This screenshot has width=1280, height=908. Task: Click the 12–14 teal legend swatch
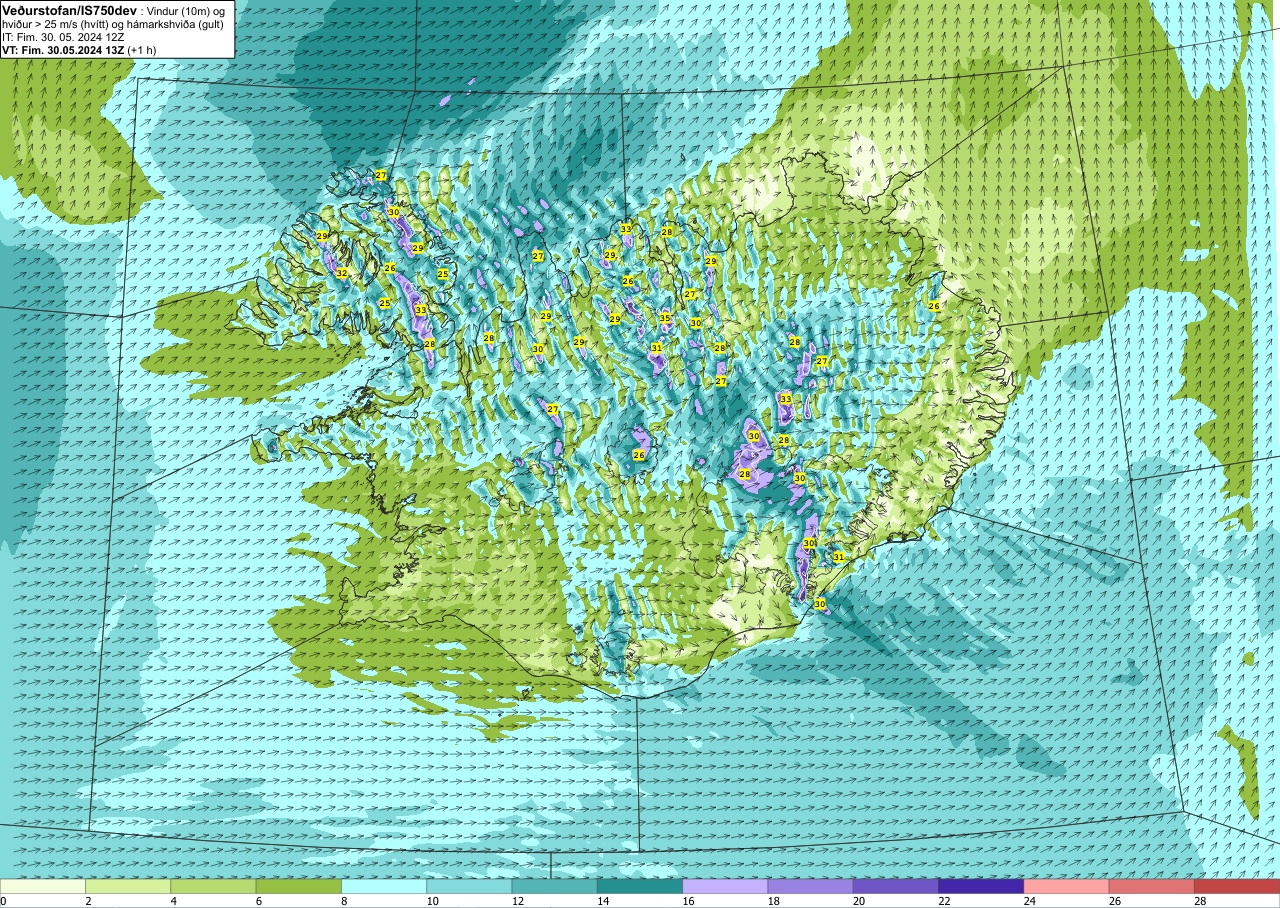pyautogui.click(x=555, y=886)
